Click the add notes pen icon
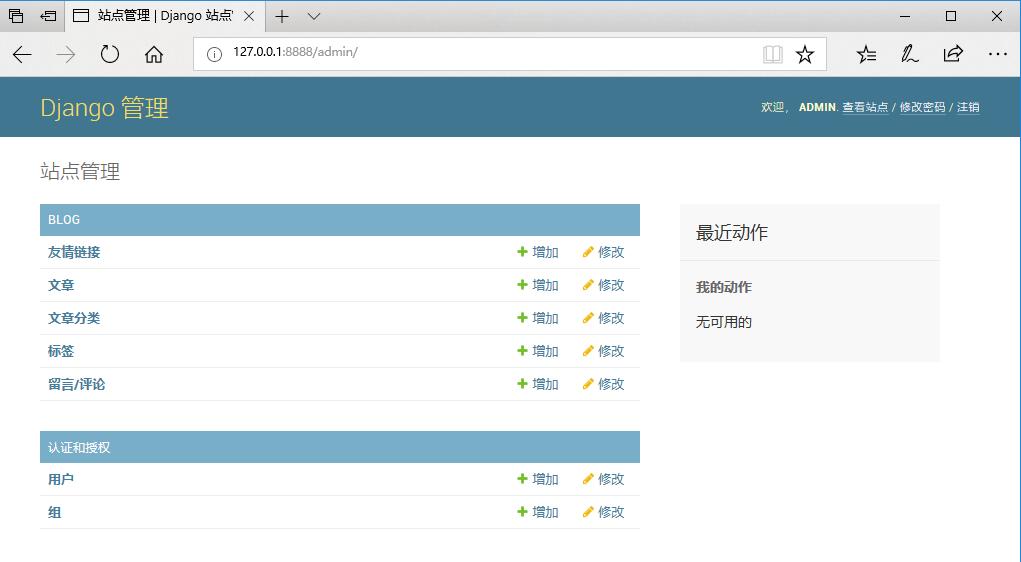 pyautogui.click(x=909, y=54)
